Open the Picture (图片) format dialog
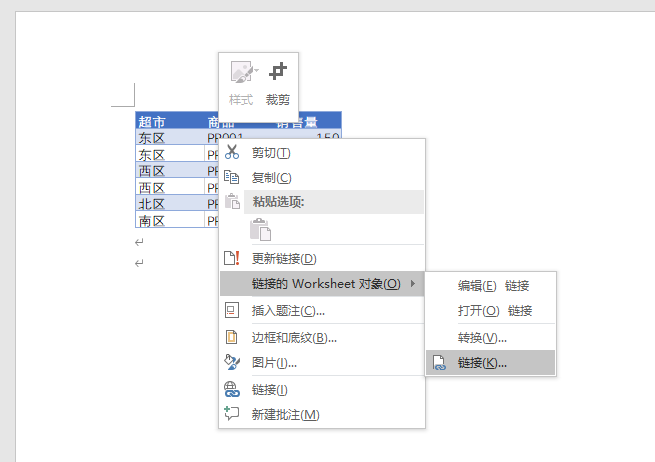This screenshot has height=462, width=655. (274, 362)
